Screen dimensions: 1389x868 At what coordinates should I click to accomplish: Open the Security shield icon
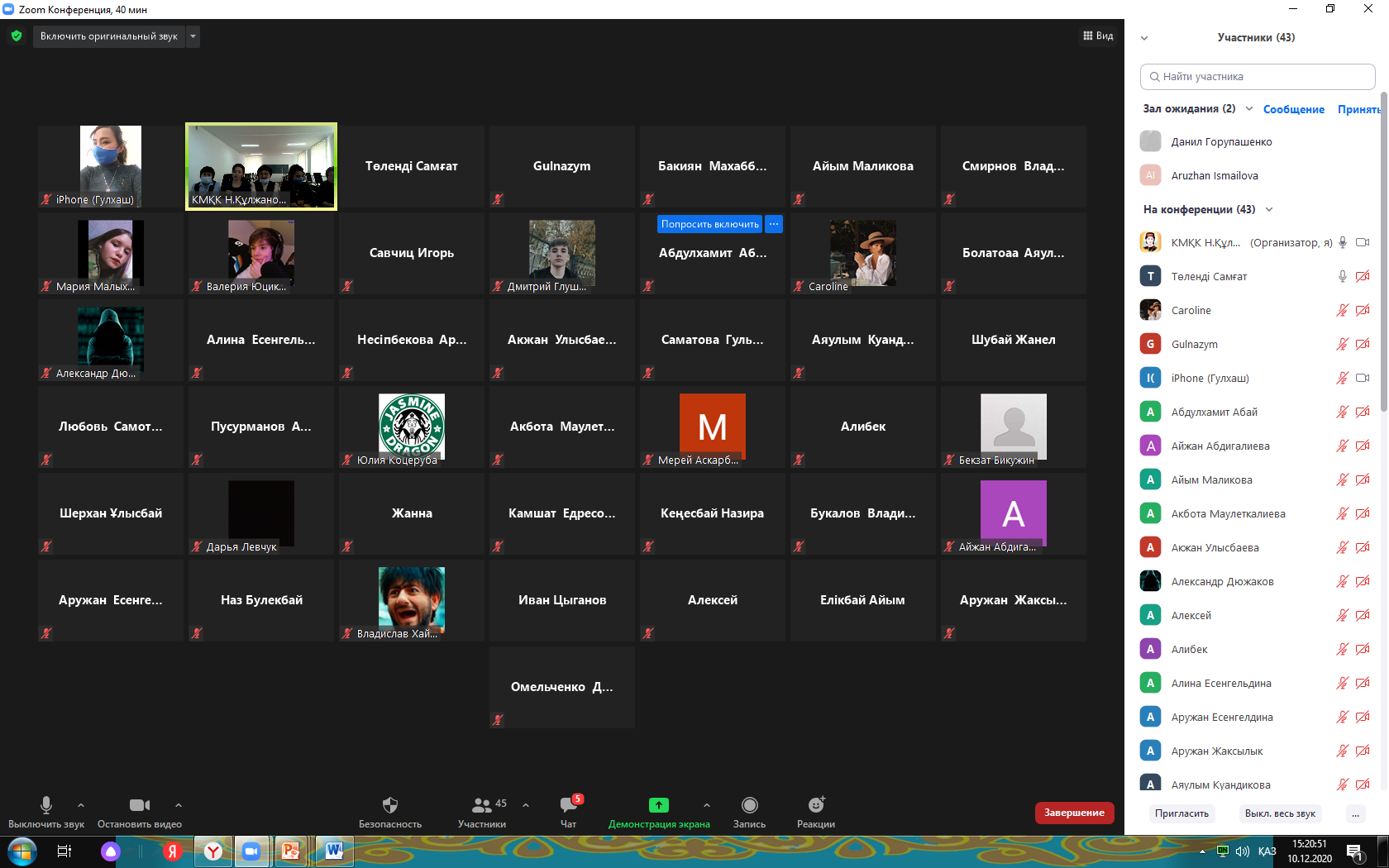pos(389,806)
